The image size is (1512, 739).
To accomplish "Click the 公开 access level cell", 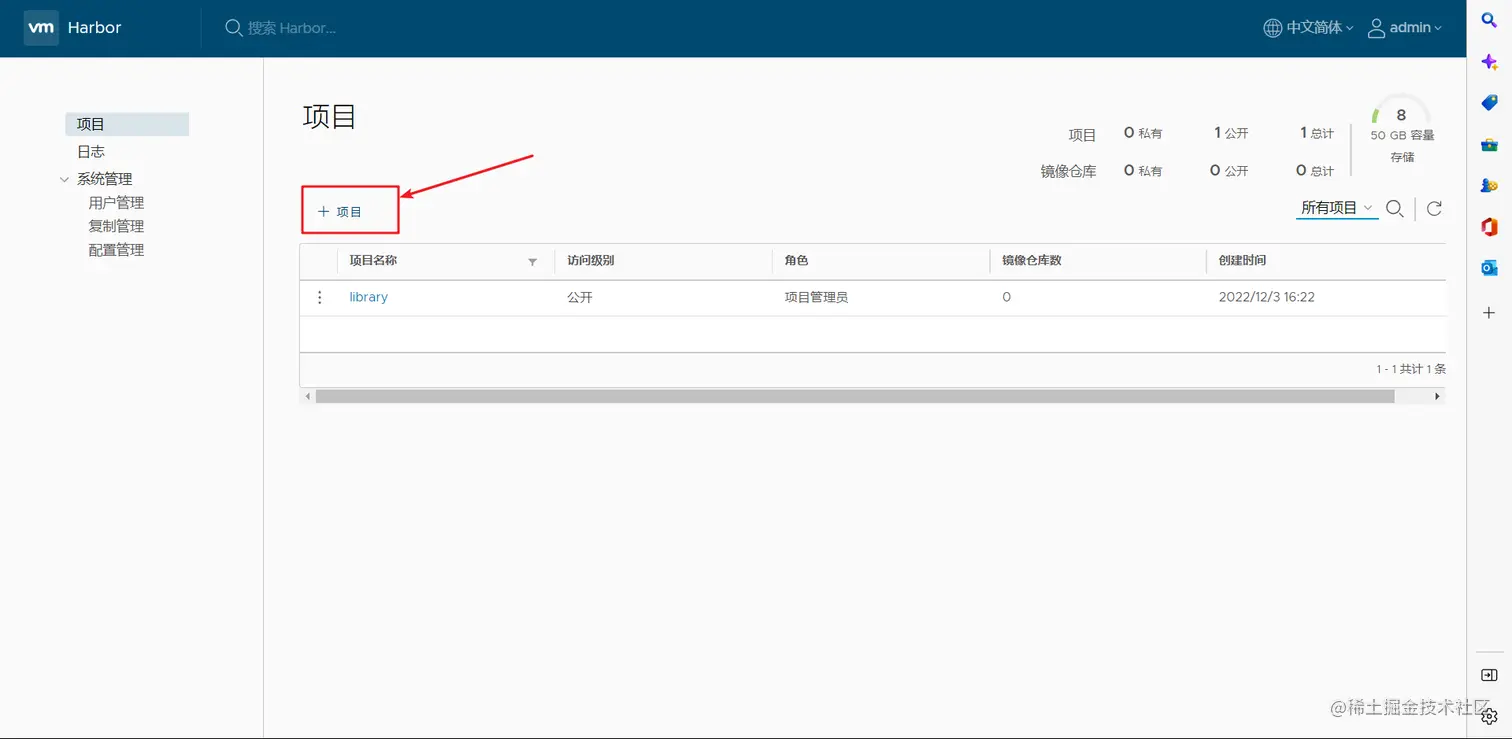I will tap(580, 298).
